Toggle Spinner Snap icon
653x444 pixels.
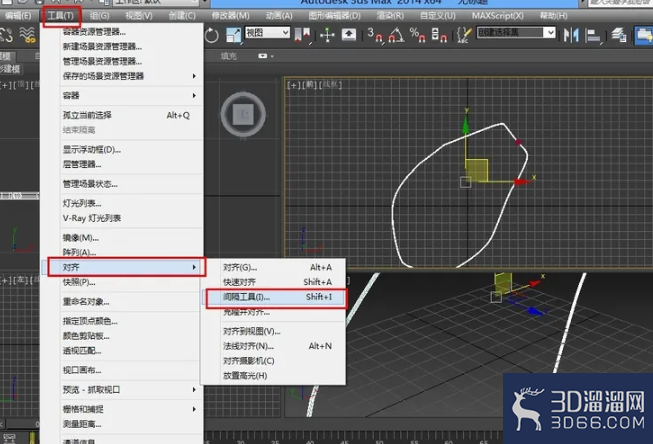(x=439, y=35)
